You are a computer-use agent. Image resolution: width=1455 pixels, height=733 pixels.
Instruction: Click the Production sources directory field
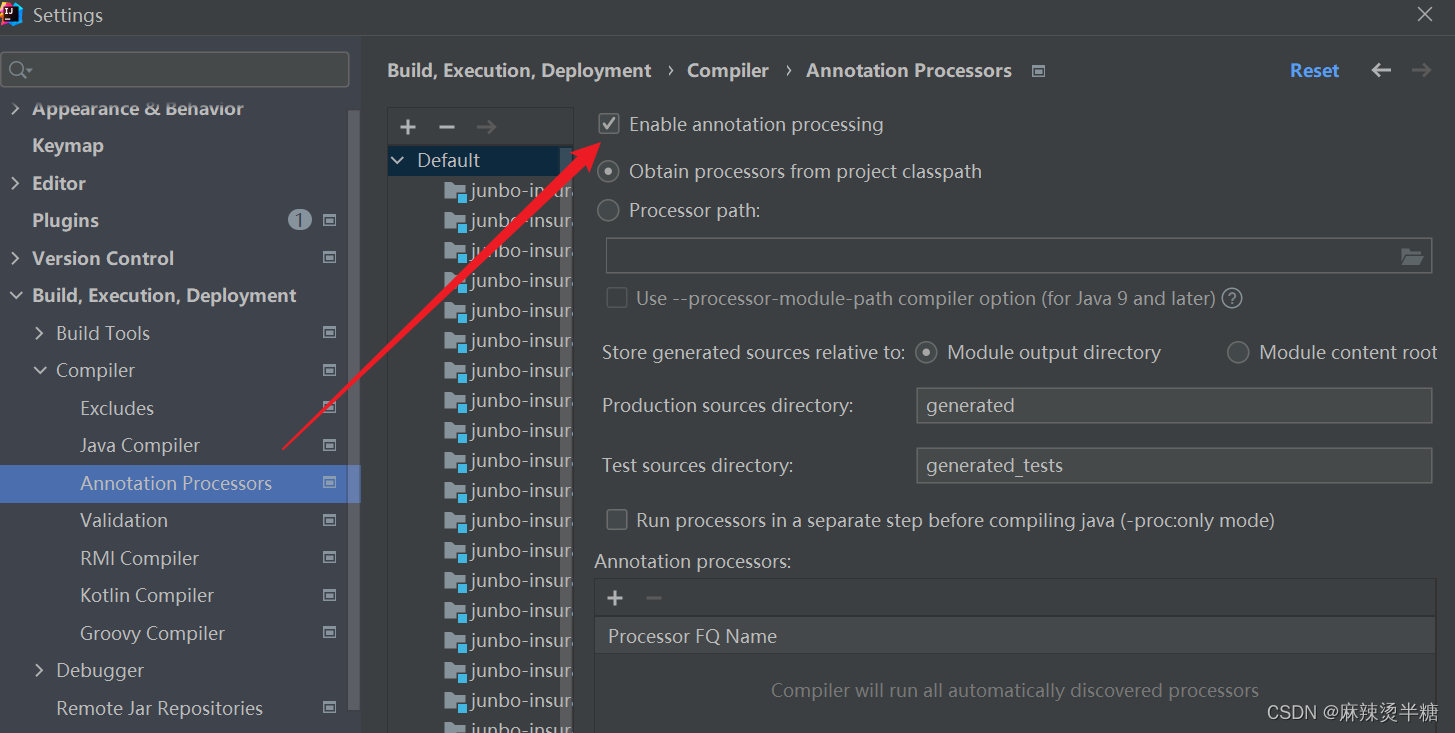click(x=1174, y=405)
